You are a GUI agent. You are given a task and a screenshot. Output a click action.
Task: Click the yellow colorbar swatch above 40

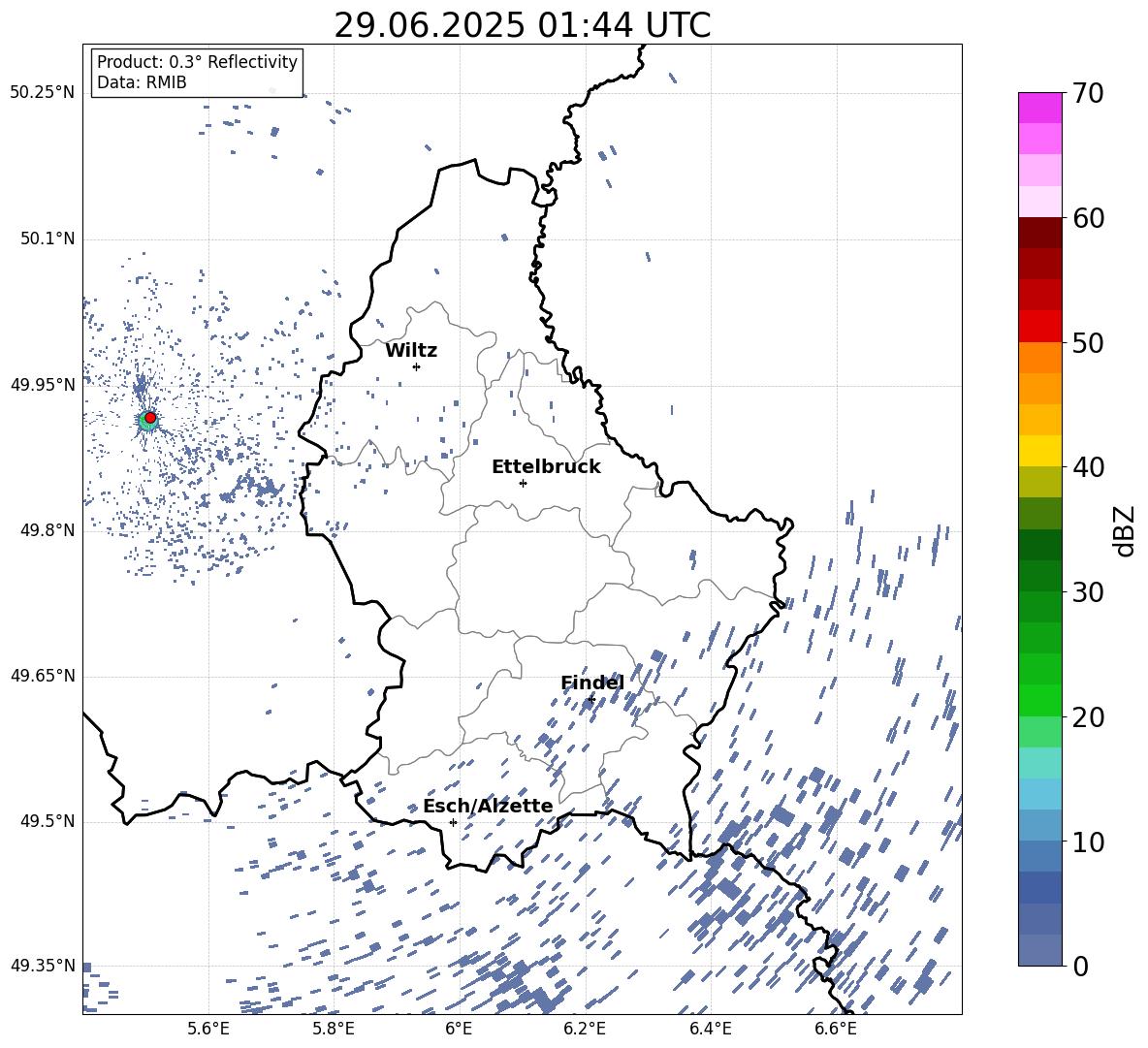pos(1039,452)
